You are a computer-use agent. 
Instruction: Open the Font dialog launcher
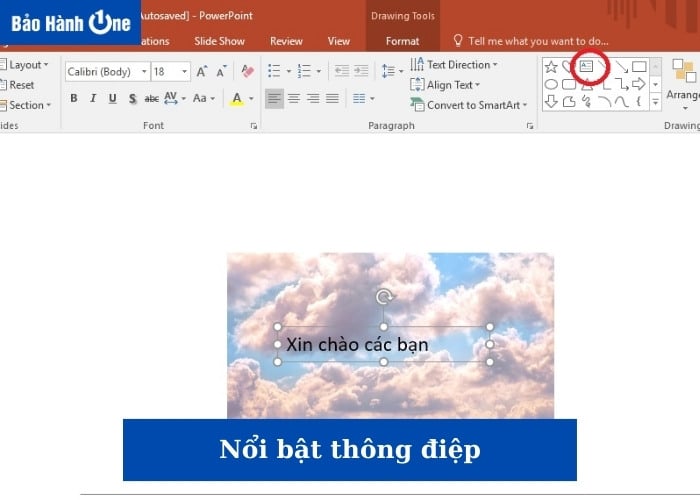(x=254, y=126)
